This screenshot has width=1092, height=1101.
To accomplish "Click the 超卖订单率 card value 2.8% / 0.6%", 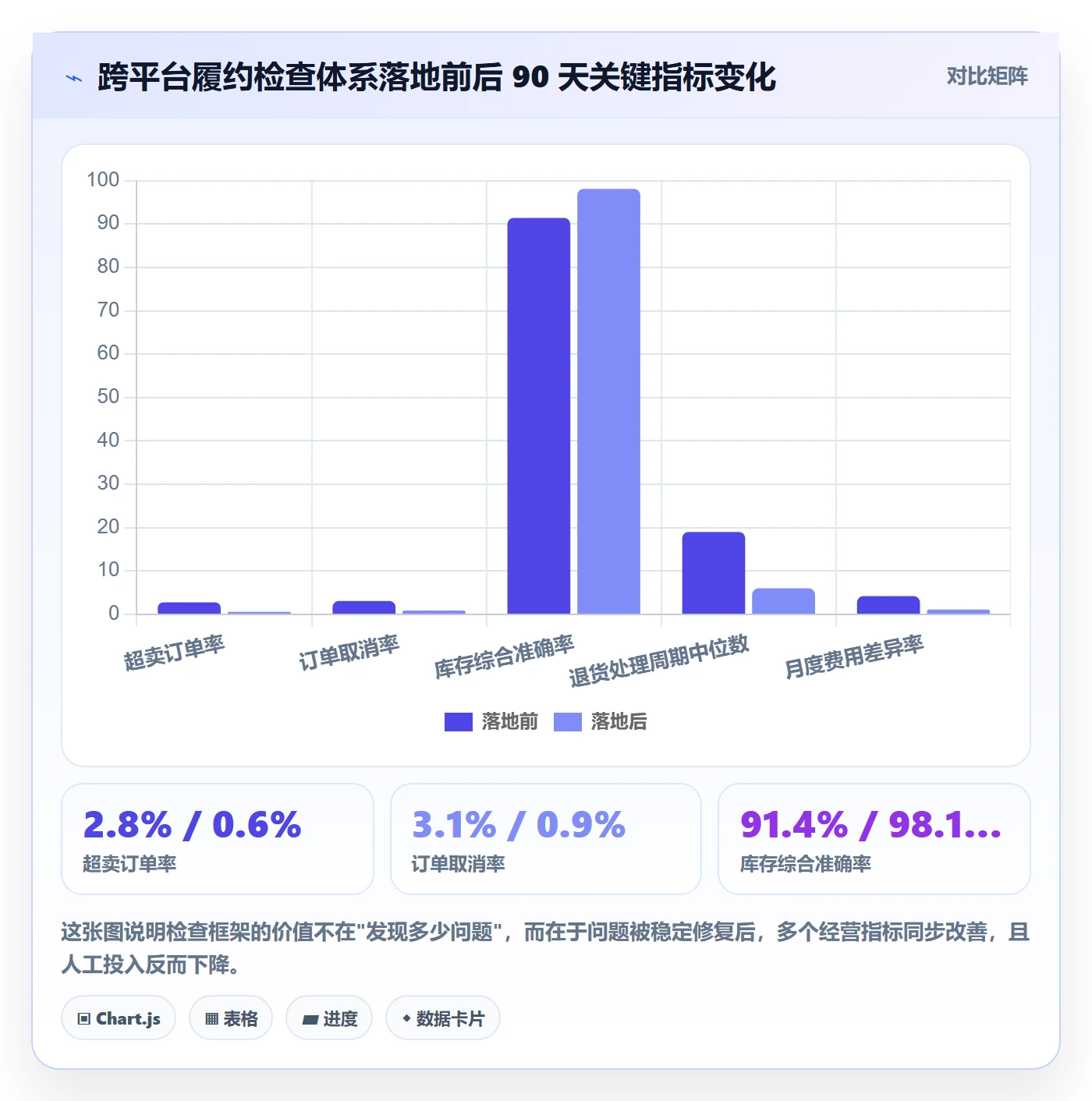I will coord(192,825).
